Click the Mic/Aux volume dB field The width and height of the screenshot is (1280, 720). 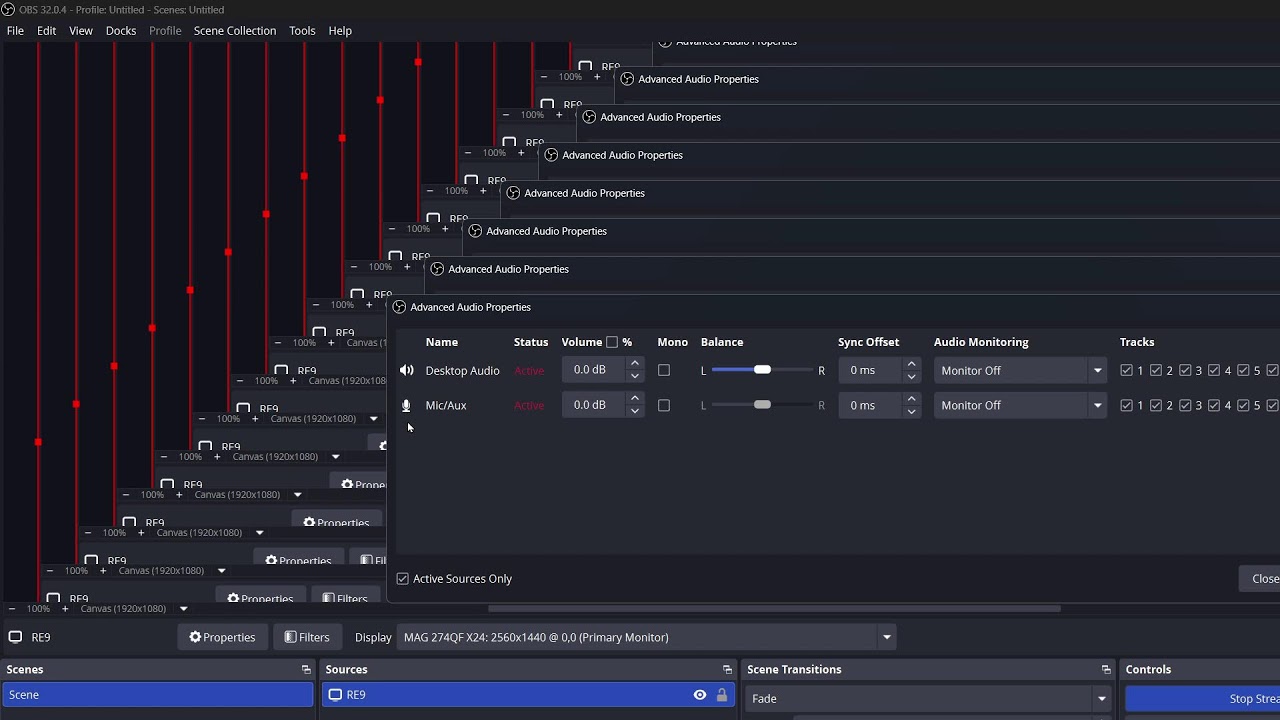point(595,405)
